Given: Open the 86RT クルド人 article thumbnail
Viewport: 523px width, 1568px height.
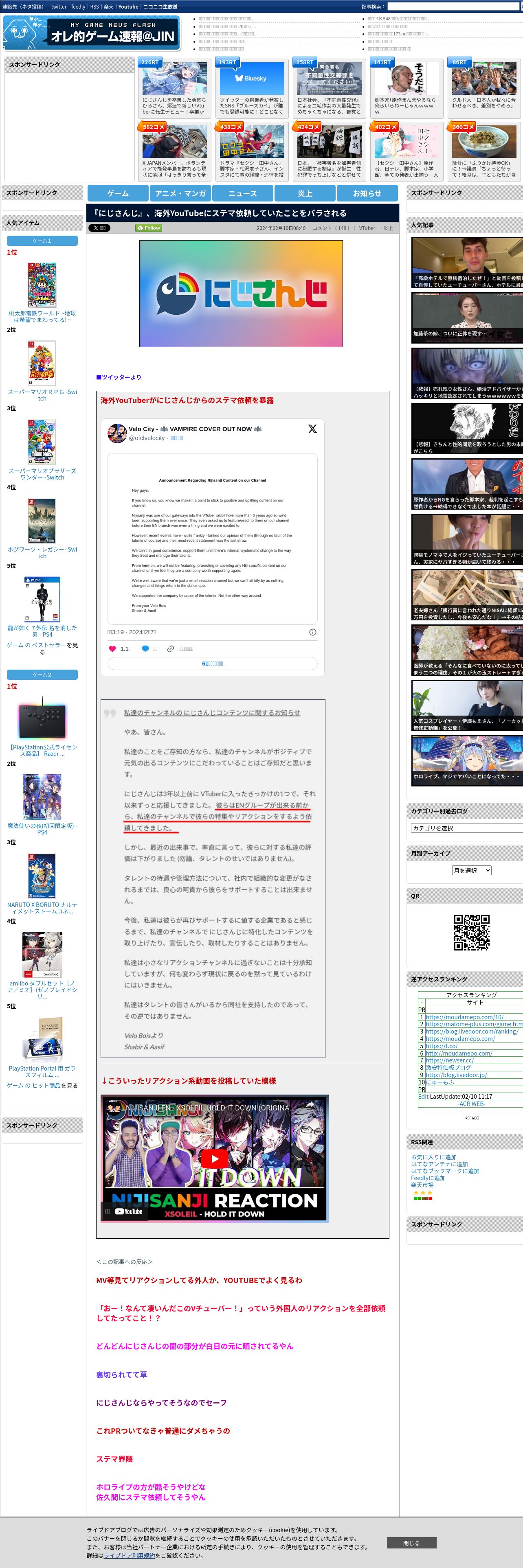Looking at the screenshot, I should [x=484, y=78].
